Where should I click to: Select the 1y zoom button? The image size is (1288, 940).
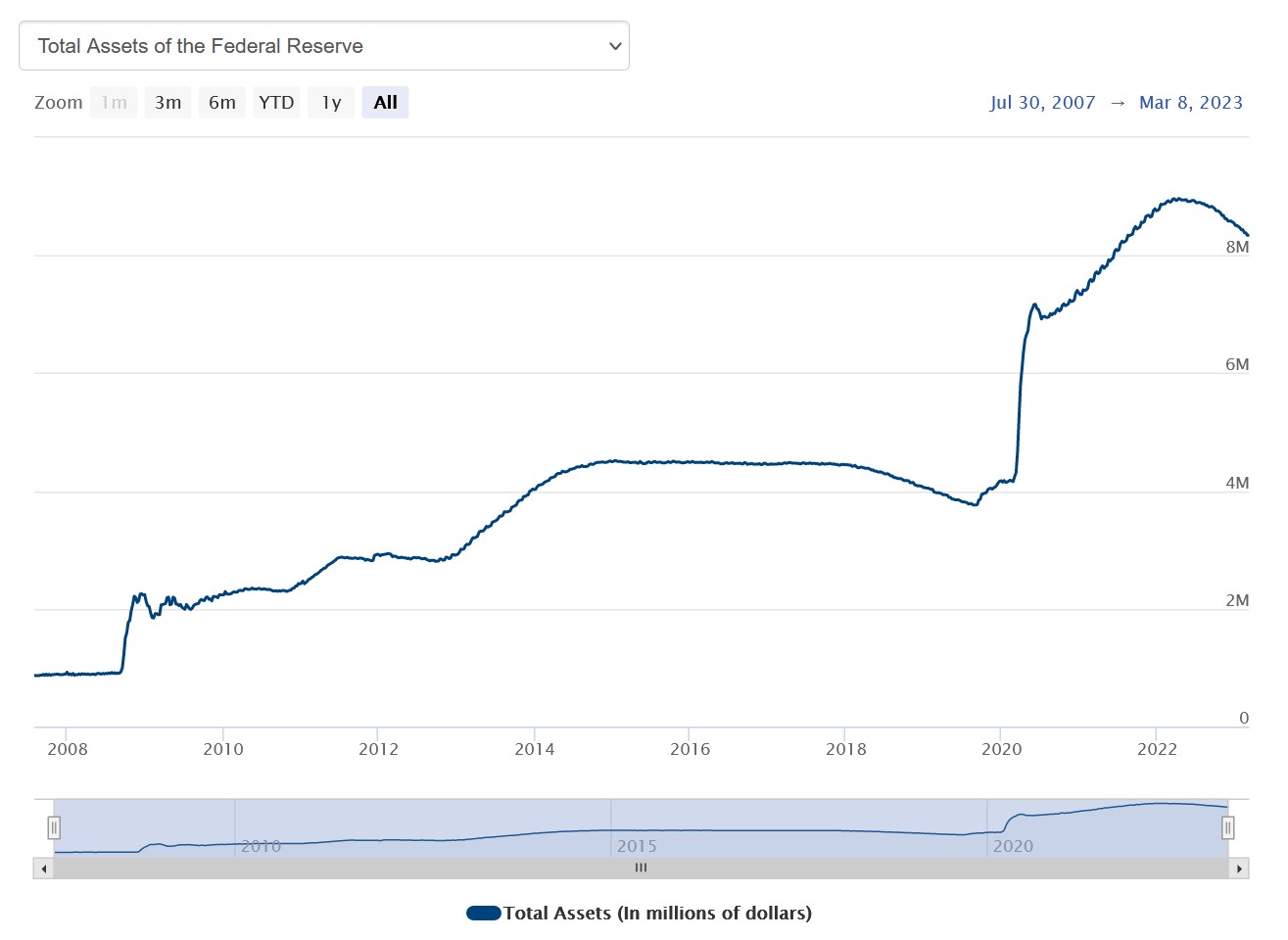[x=331, y=103]
